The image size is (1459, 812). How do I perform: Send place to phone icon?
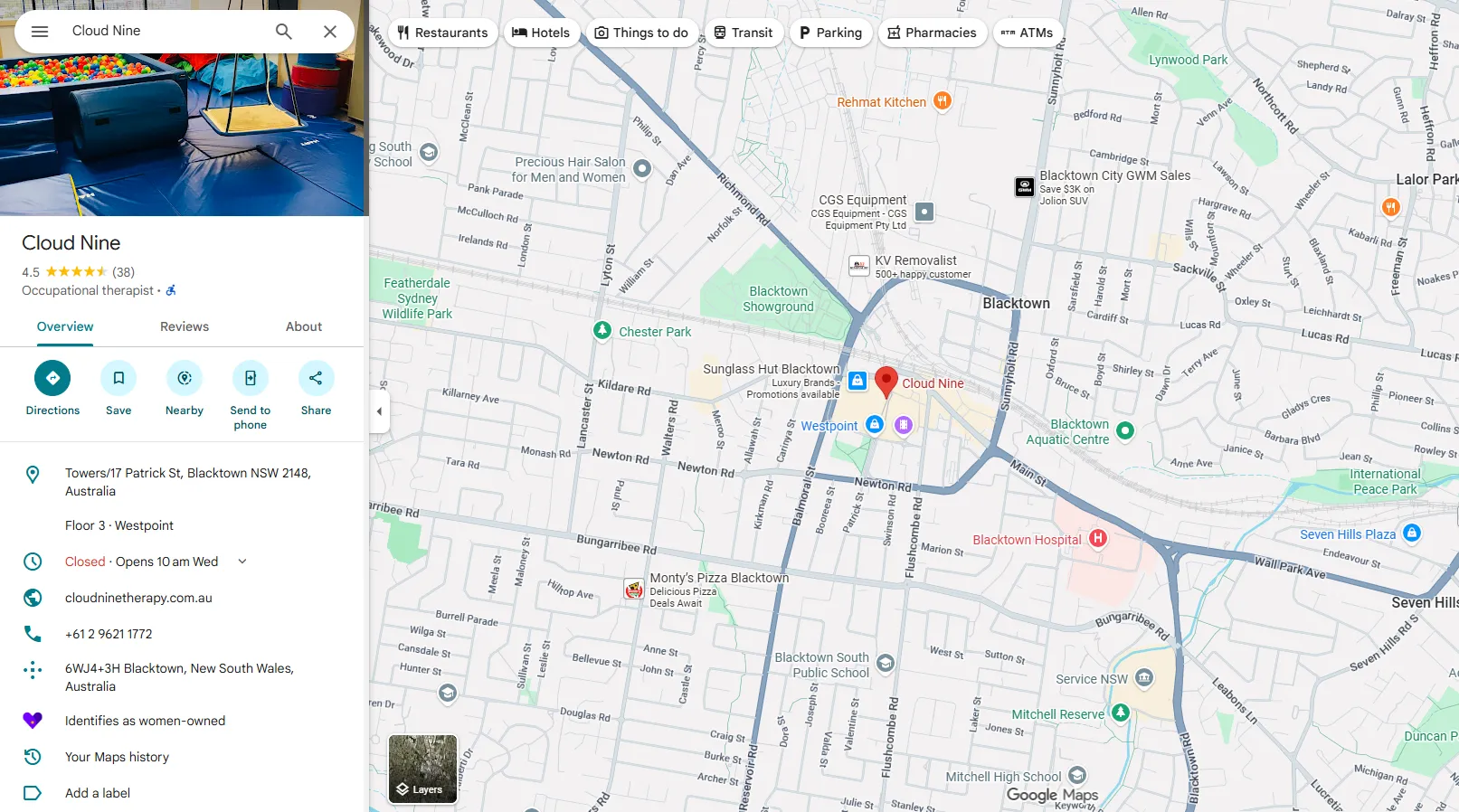(x=251, y=378)
